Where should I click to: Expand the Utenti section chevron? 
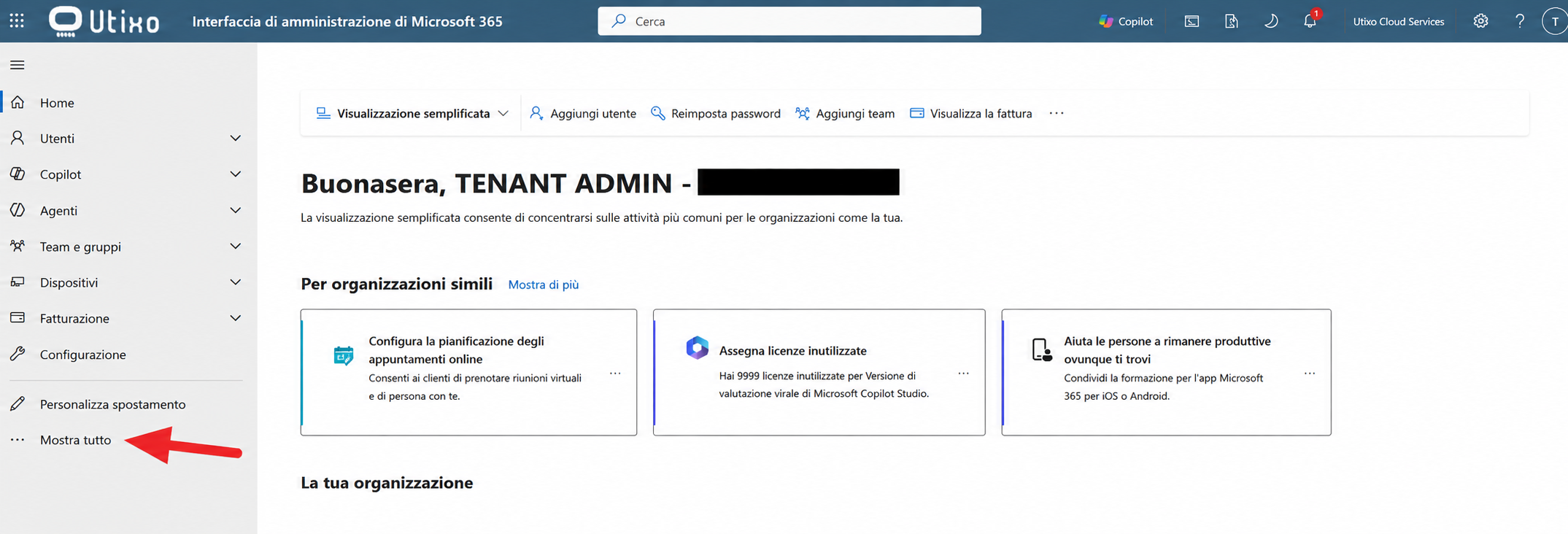click(235, 138)
